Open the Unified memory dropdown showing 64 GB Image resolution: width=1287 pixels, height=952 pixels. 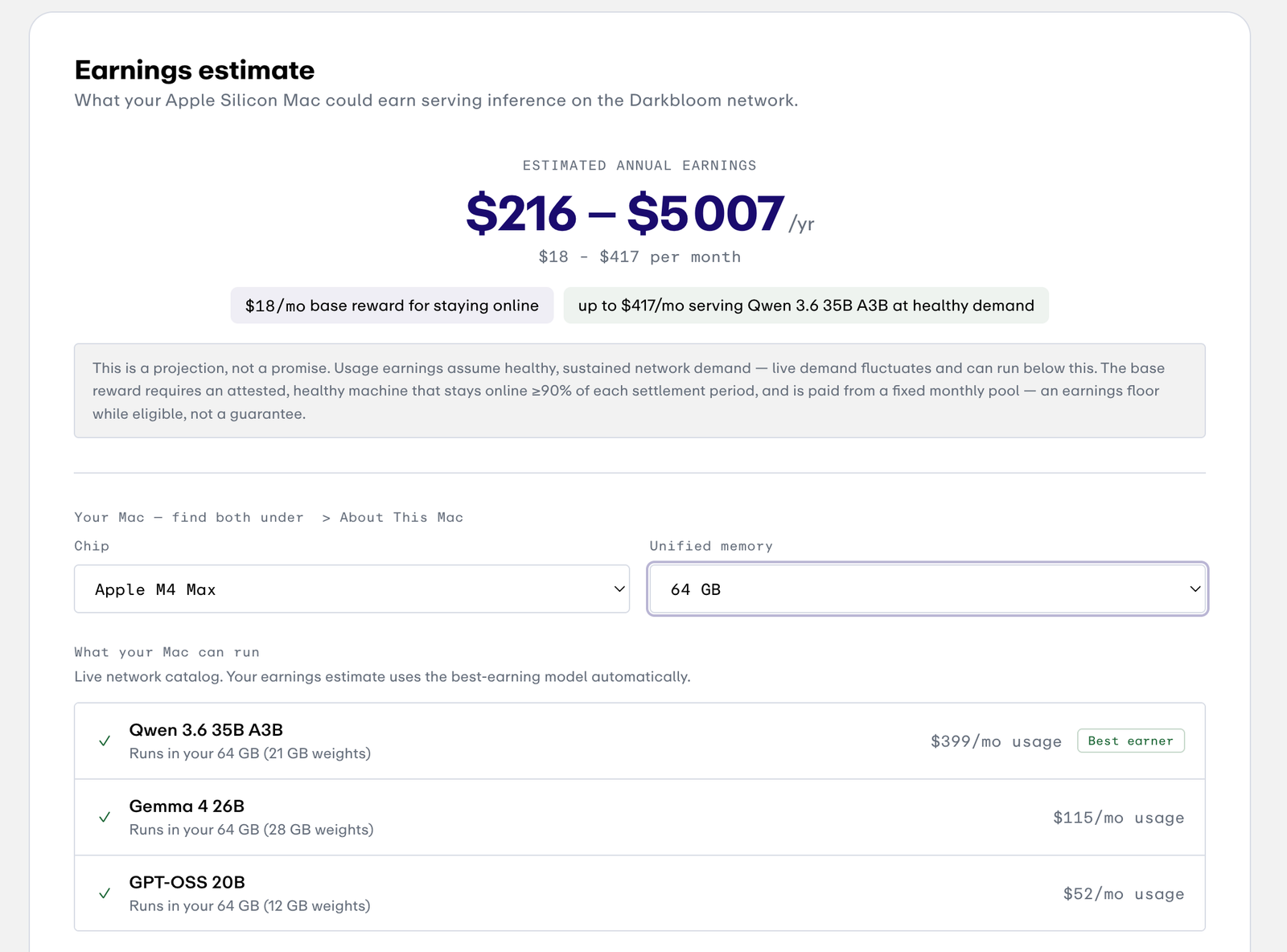(x=927, y=589)
